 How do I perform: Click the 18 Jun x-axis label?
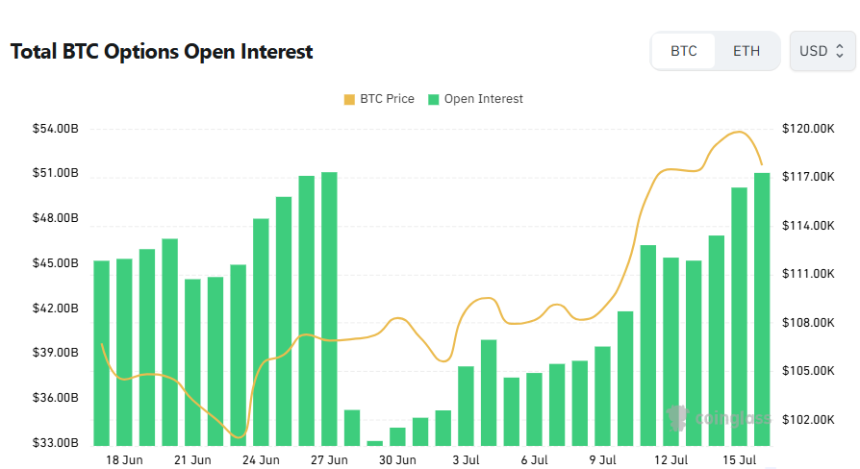[124, 460]
